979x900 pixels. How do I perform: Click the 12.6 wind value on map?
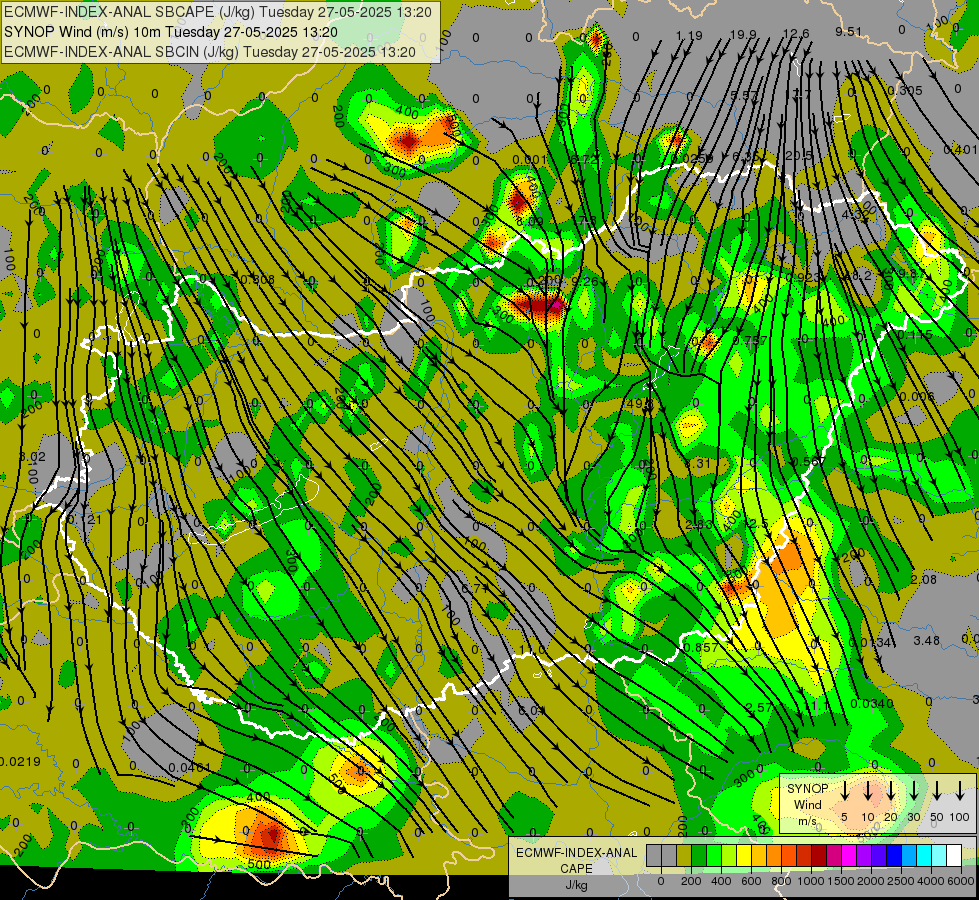(x=795, y=33)
